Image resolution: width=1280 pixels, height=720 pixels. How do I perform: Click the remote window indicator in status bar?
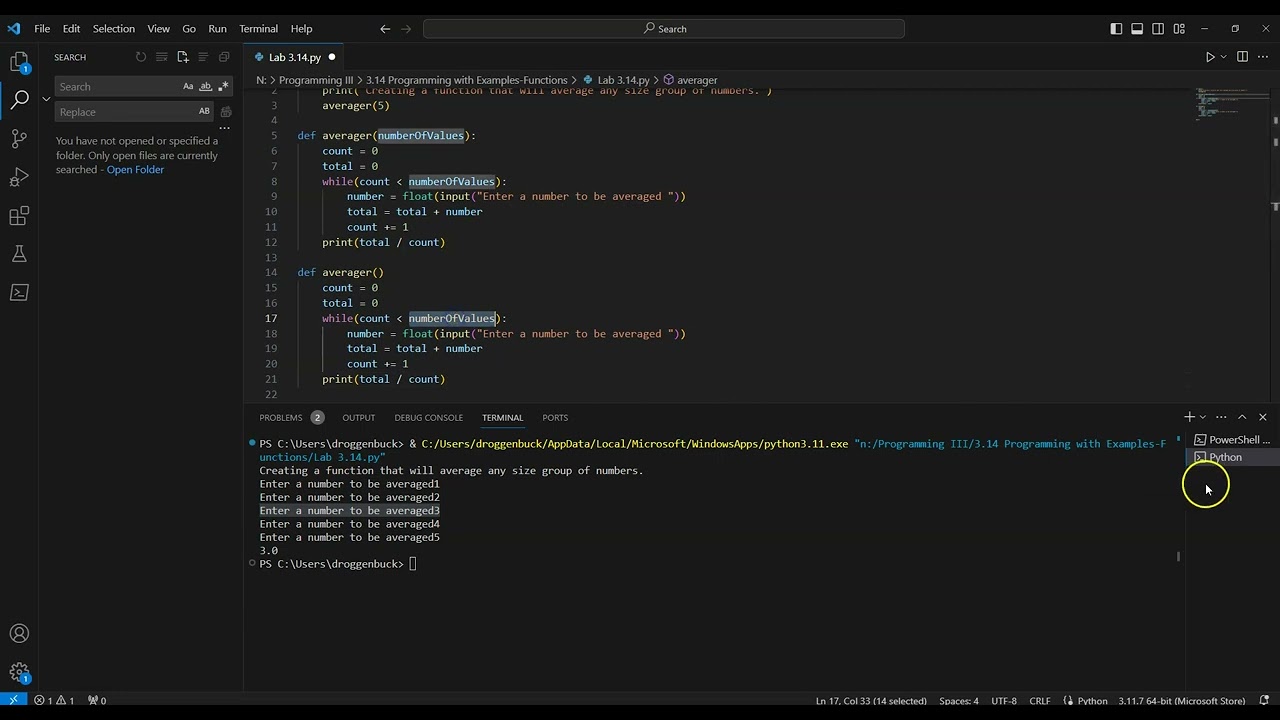(13, 700)
